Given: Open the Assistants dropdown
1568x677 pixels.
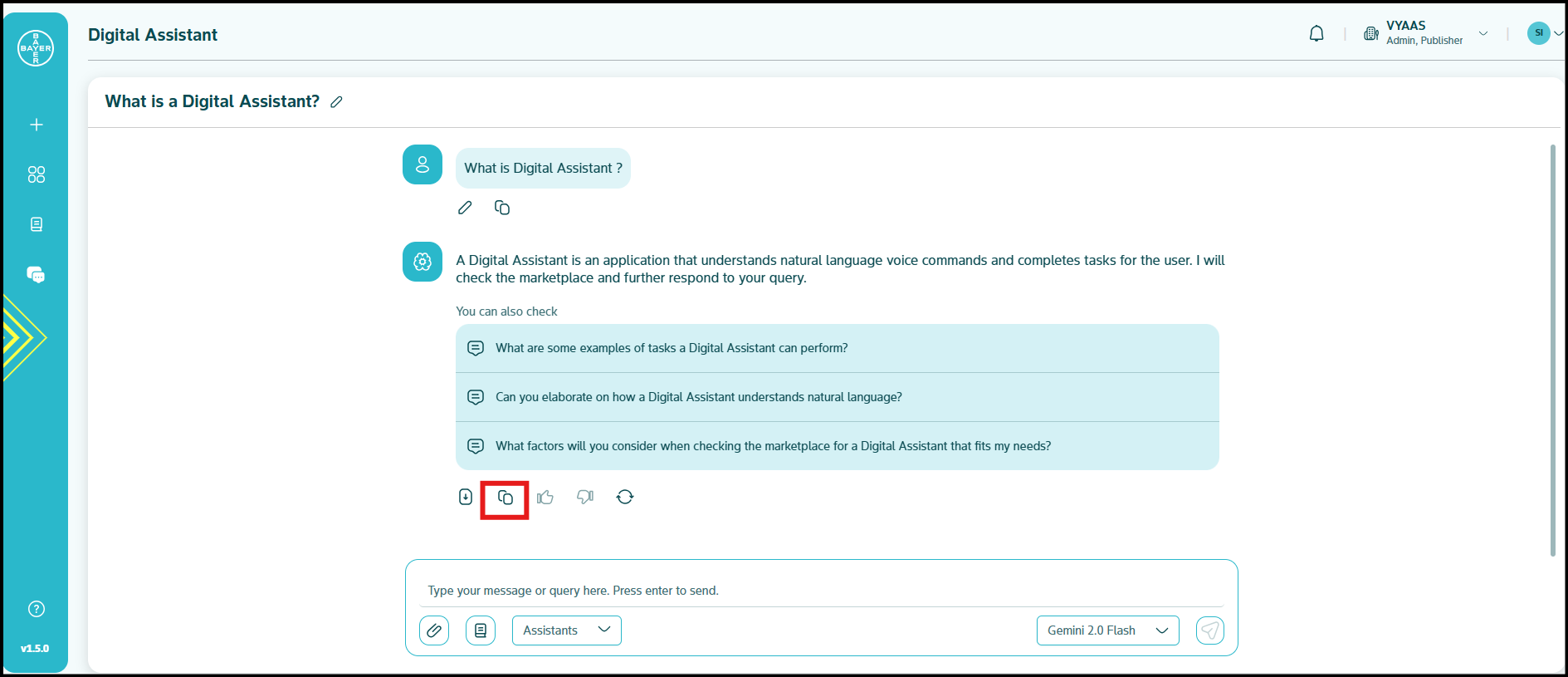Looking at the screenshot, I should [567, 630].
